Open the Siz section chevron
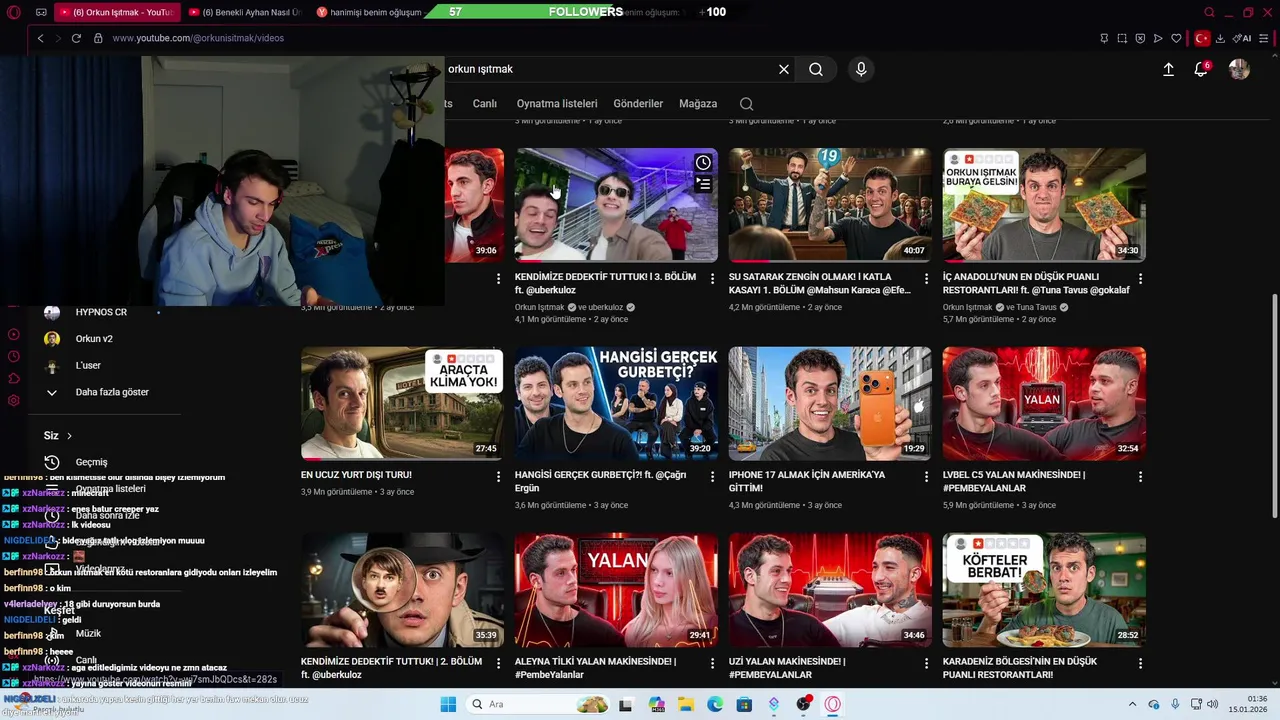Screen dimensions: 1280x720 [x=69, y=436]
